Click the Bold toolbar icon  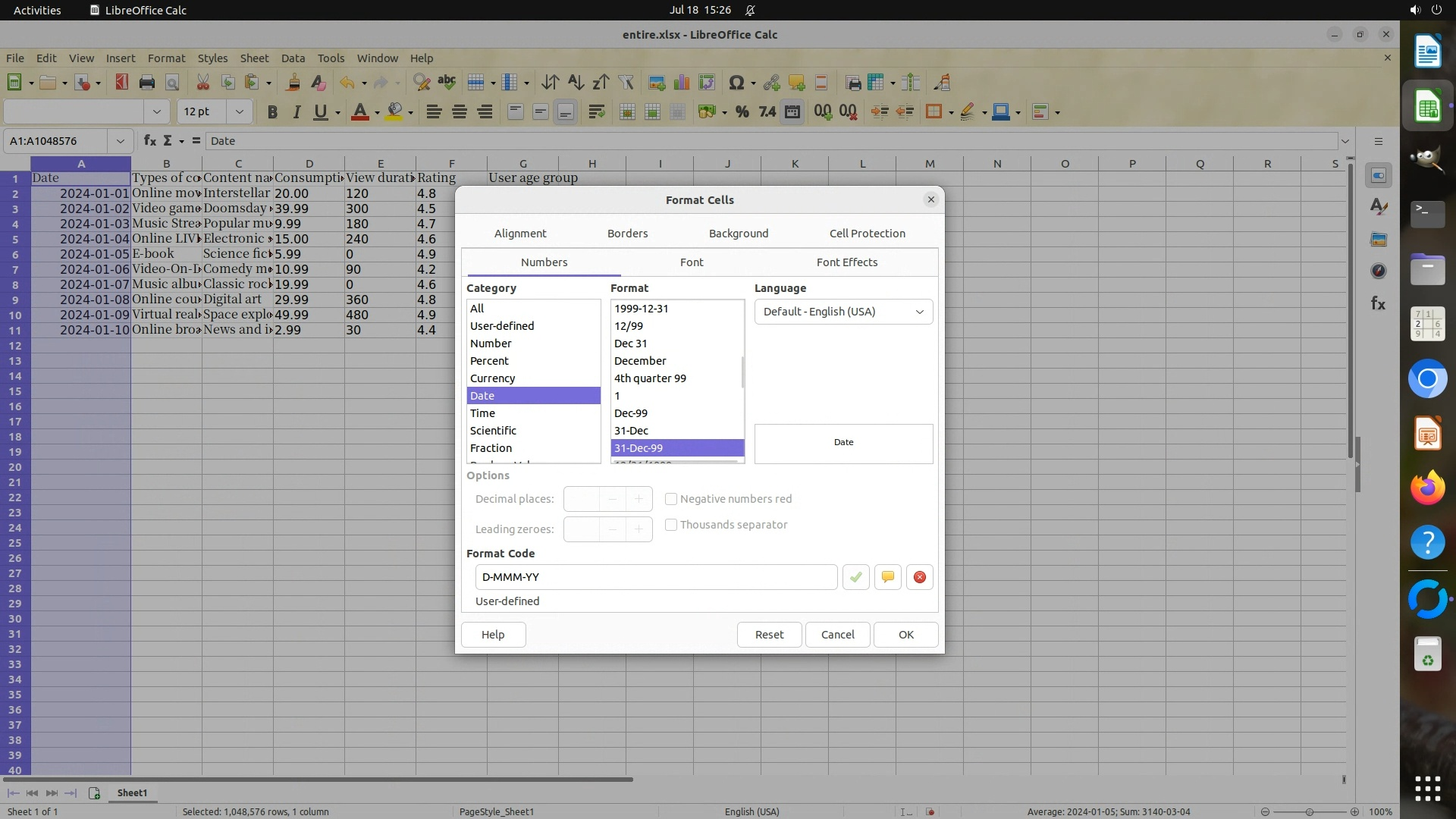272,112
